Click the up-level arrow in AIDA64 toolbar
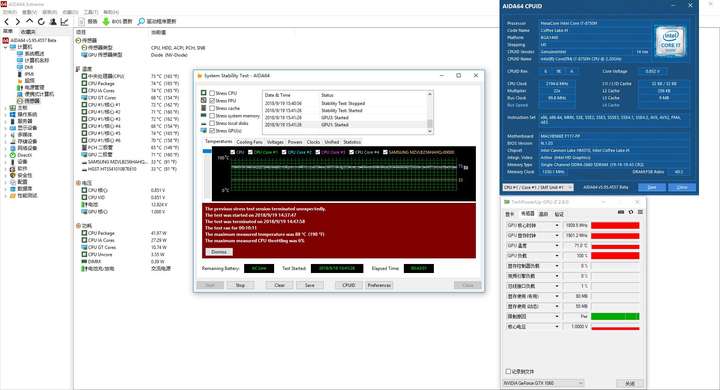 click(x=29, y=21)
